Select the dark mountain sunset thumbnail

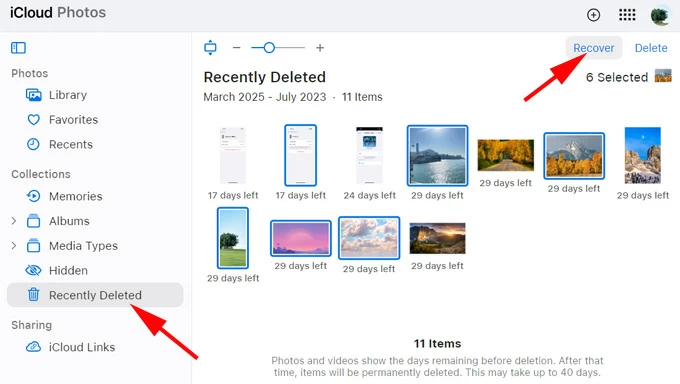[437, 238]
